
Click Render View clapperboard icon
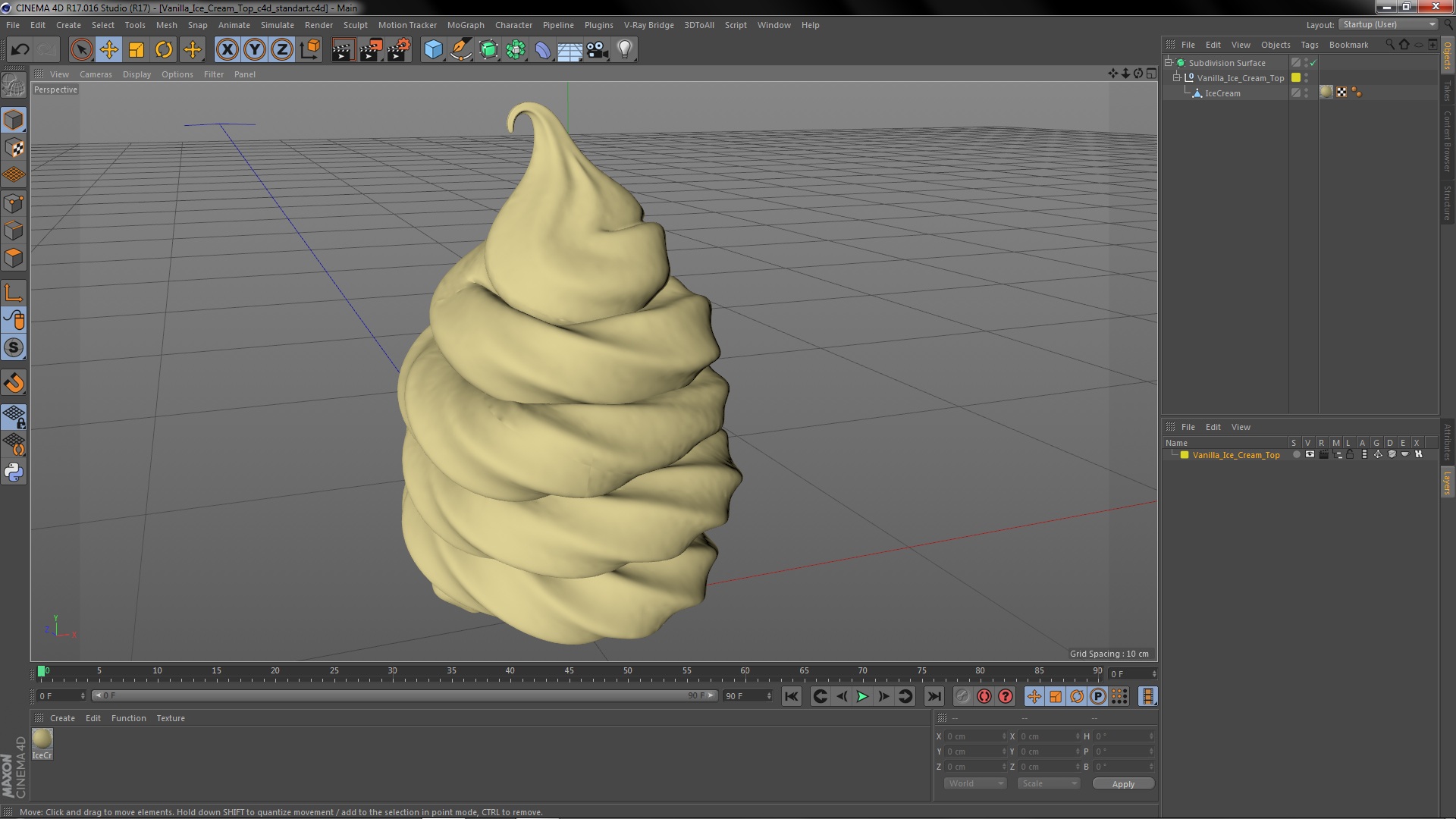pyautogui.click(x=343, y=50)
